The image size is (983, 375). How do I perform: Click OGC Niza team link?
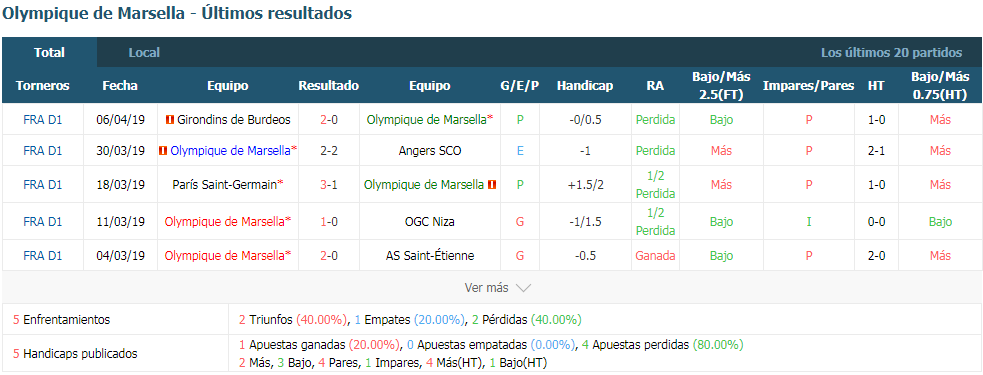coord(429,221)
